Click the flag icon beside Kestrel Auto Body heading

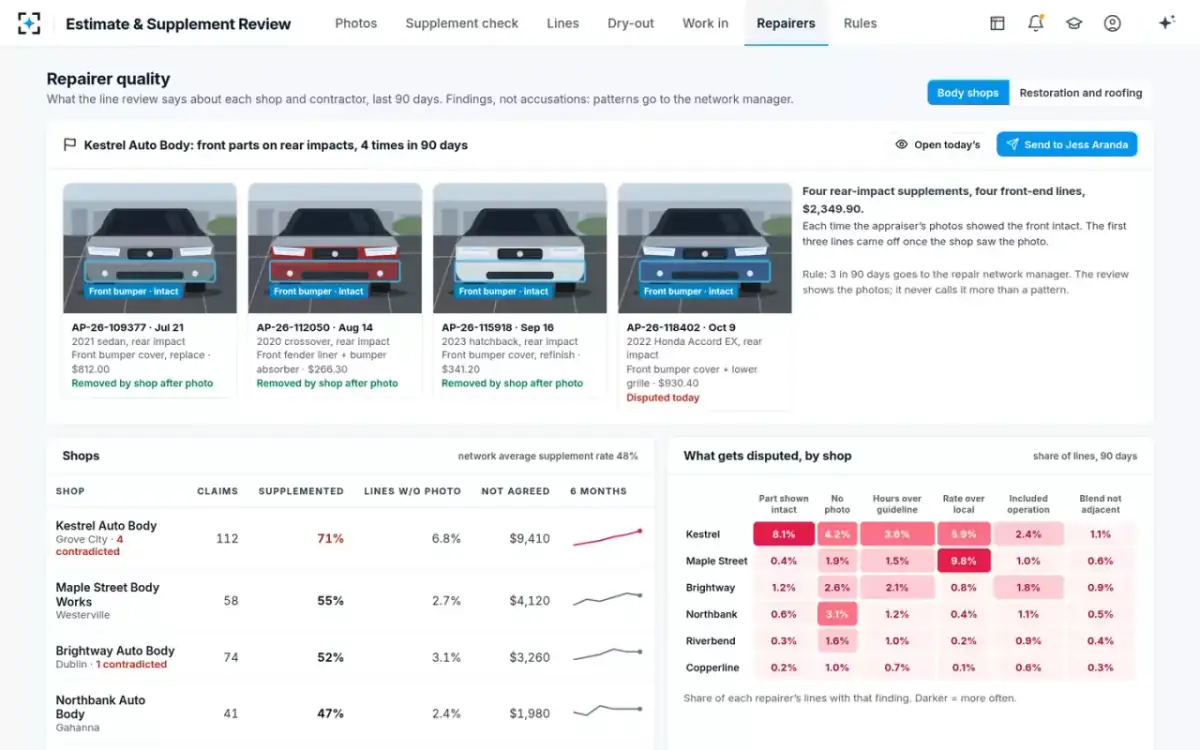point(70,145)
